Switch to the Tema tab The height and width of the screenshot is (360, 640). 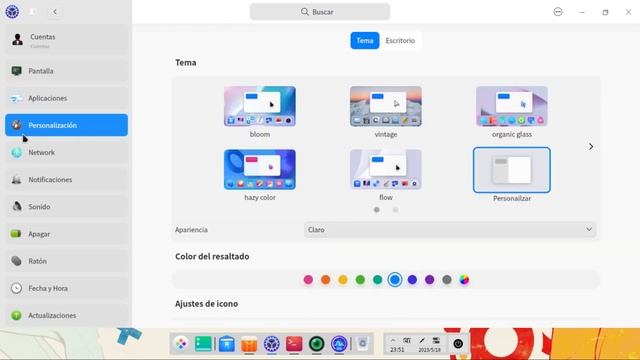pyautogui.click(x=364, y=40)
